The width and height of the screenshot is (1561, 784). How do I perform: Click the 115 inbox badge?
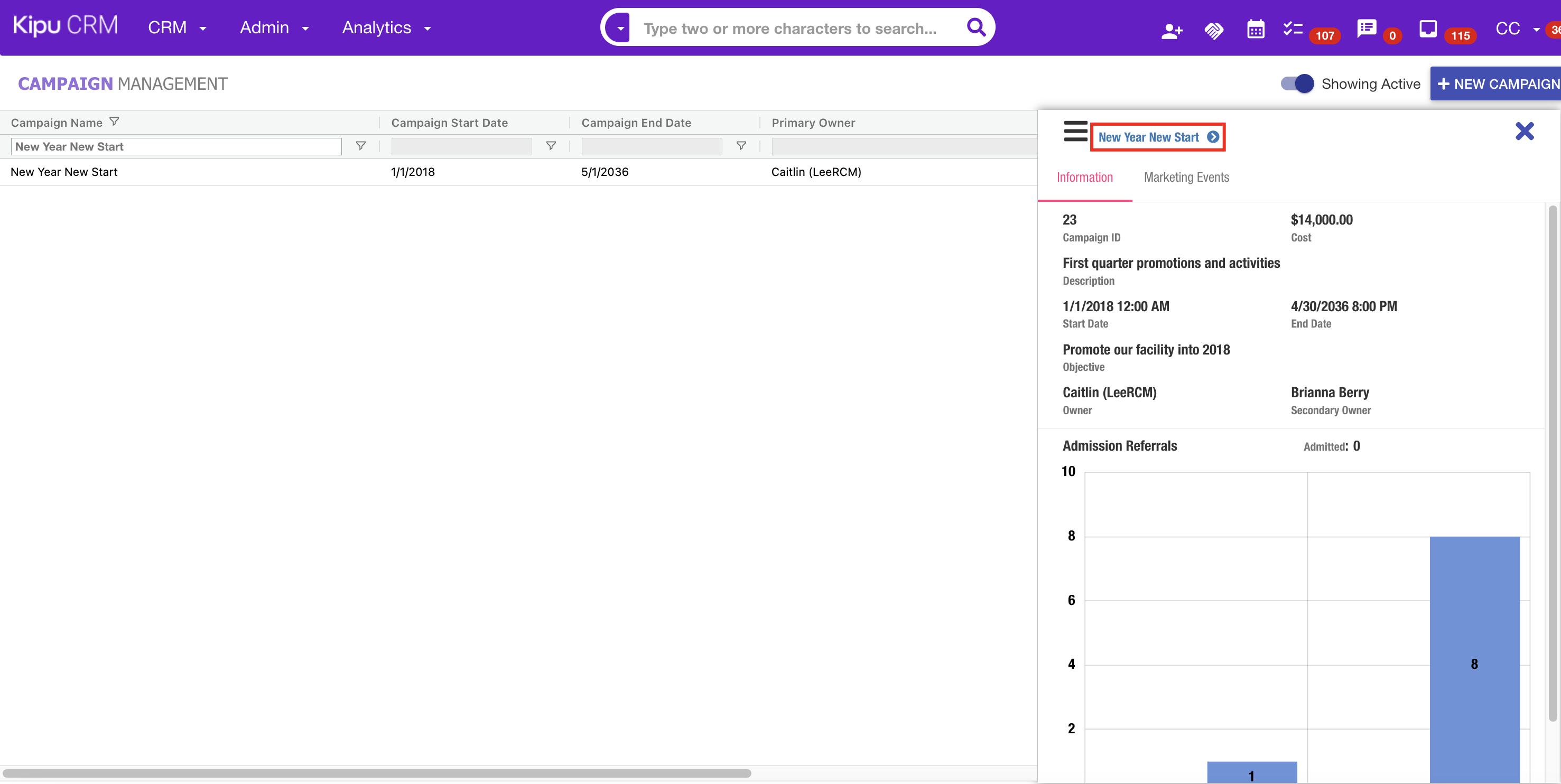pyautogui.click(x=1461, y=36)
